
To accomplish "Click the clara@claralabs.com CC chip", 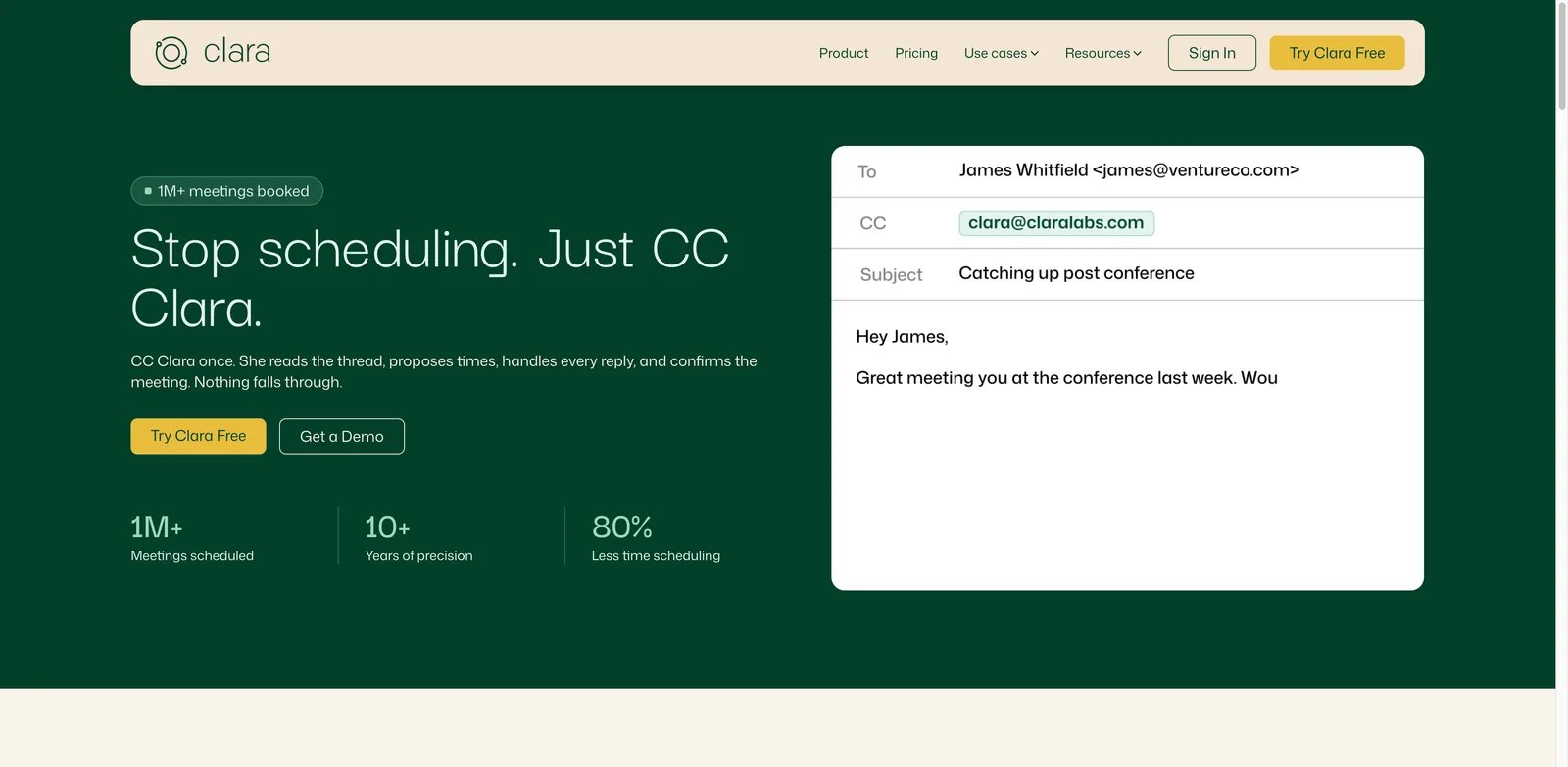I will (1056, 223).
